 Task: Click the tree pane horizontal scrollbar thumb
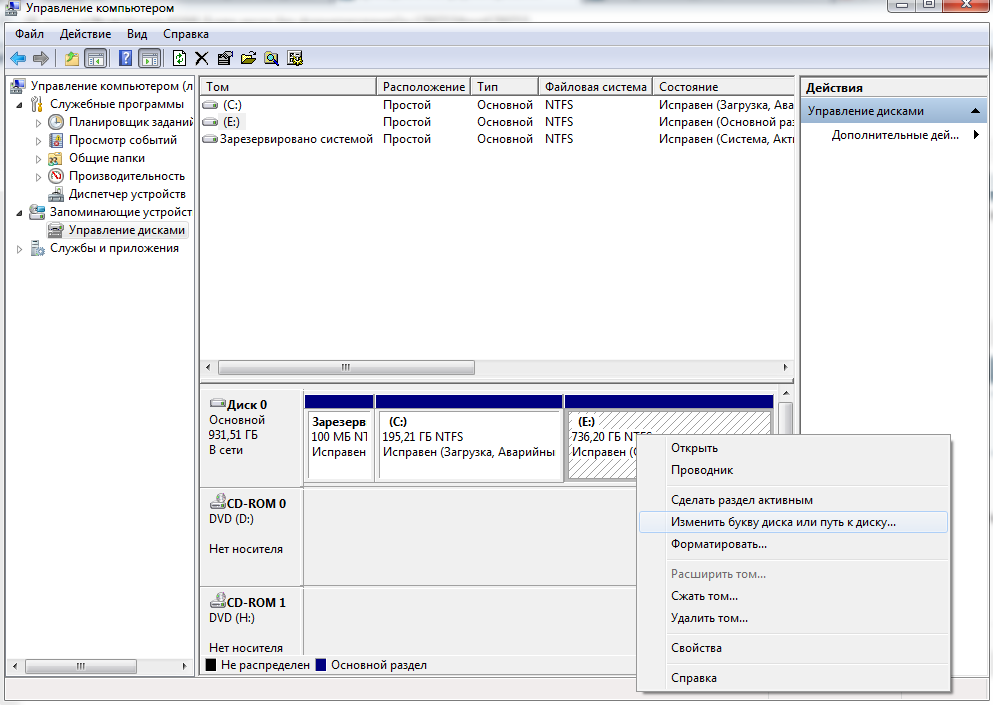click(80, 666)
